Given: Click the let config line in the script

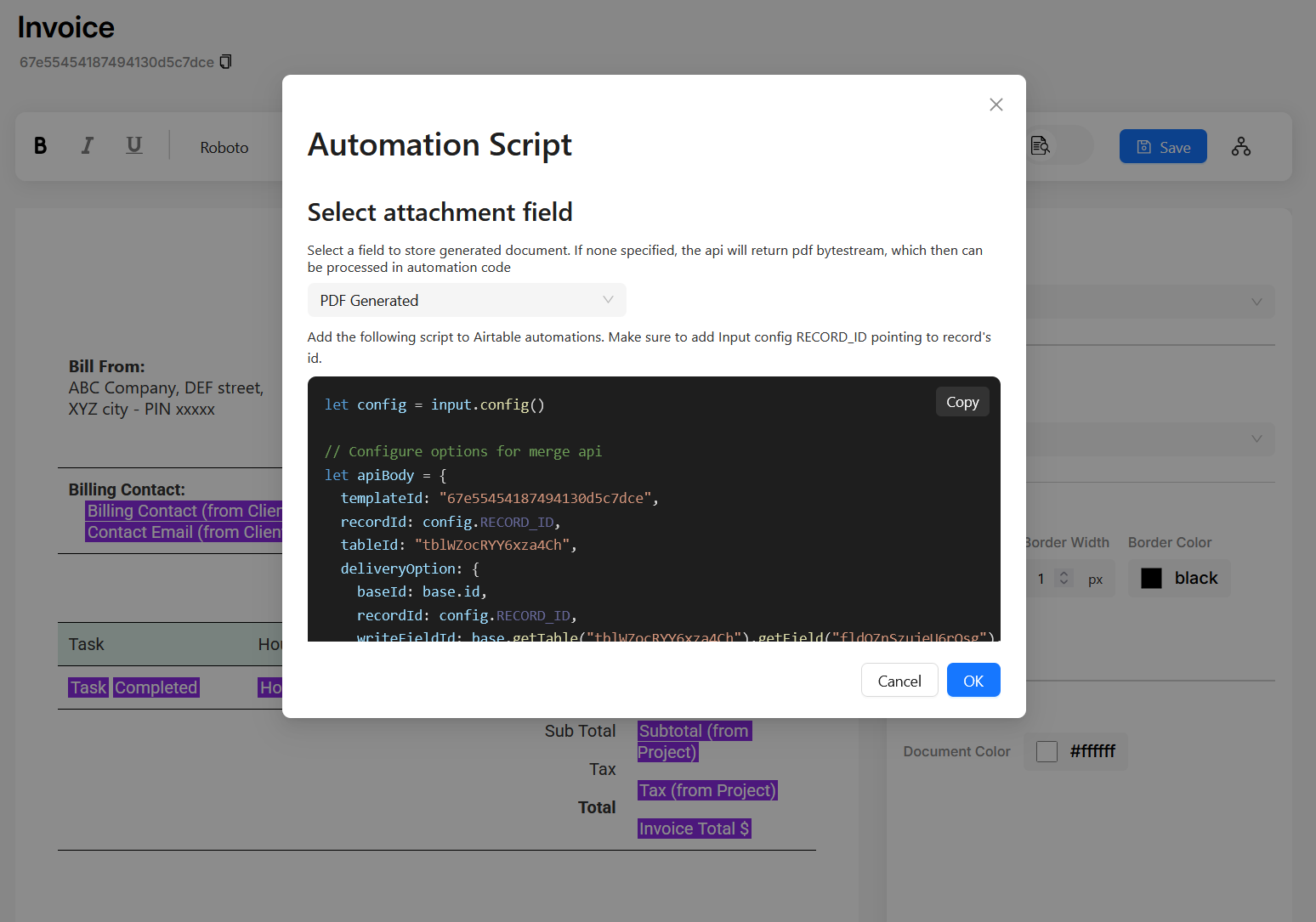Looking at the screenshot, I should tap(434, 404).
